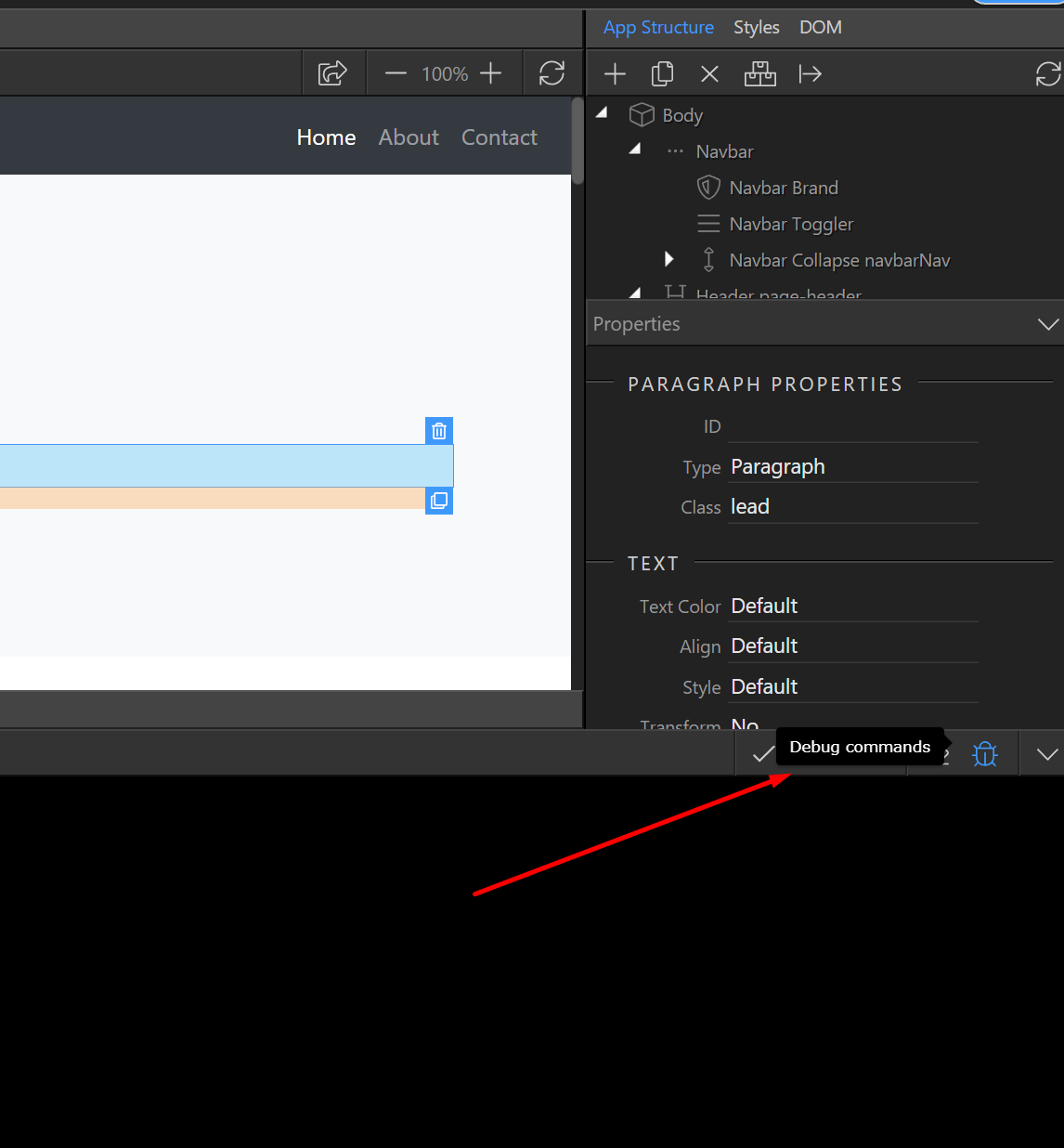This screenshot has height=1148, width=1064.
Task: Select the highlighted blue paragraph block
Action: (x=227, y=465)
